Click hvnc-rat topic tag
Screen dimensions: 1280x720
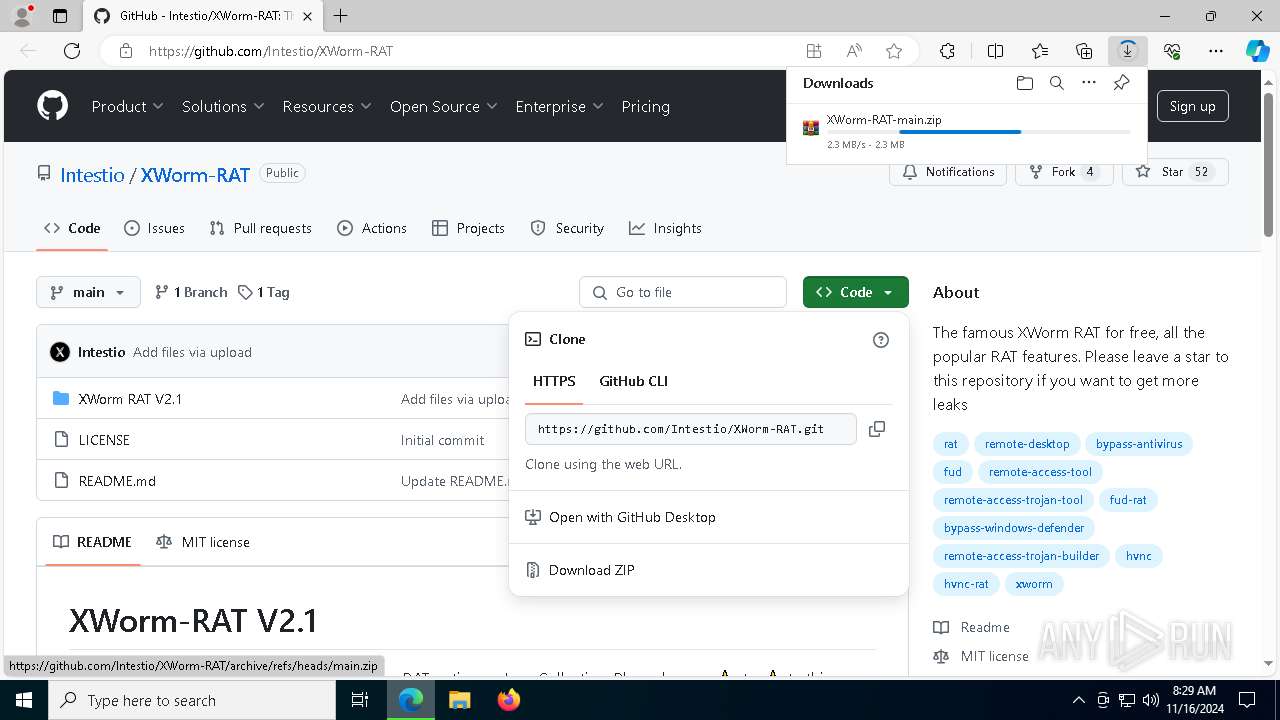966,584
